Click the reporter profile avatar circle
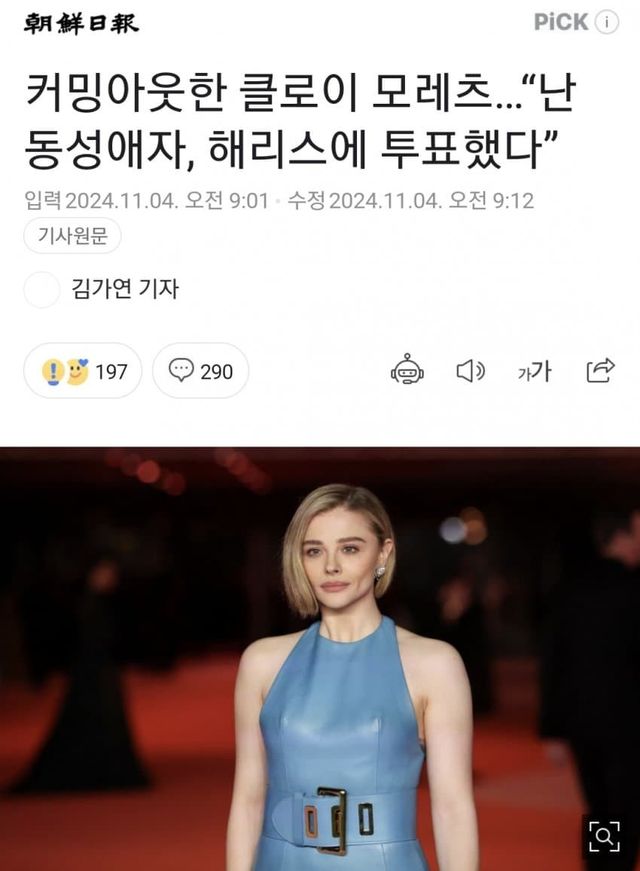Screen dimensions: 640x871 42,289
